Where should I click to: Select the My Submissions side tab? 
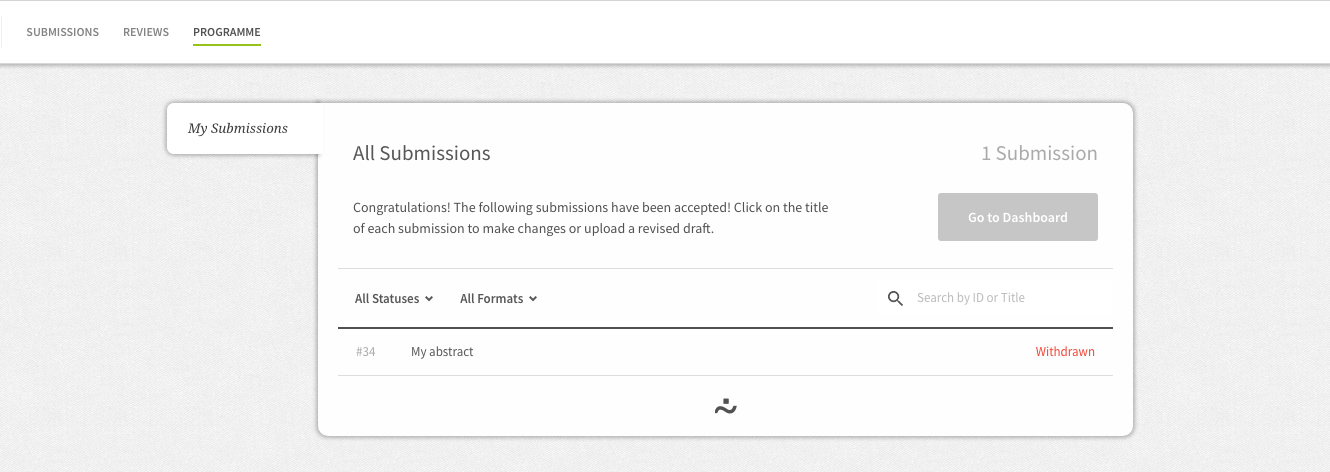click(238, 128)
